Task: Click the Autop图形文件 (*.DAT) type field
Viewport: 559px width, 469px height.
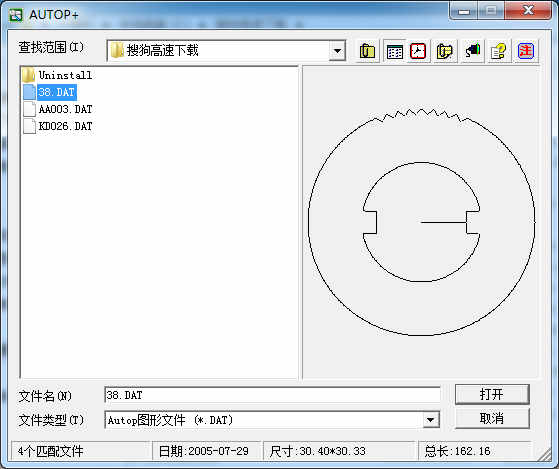Action: pos(264,420)
